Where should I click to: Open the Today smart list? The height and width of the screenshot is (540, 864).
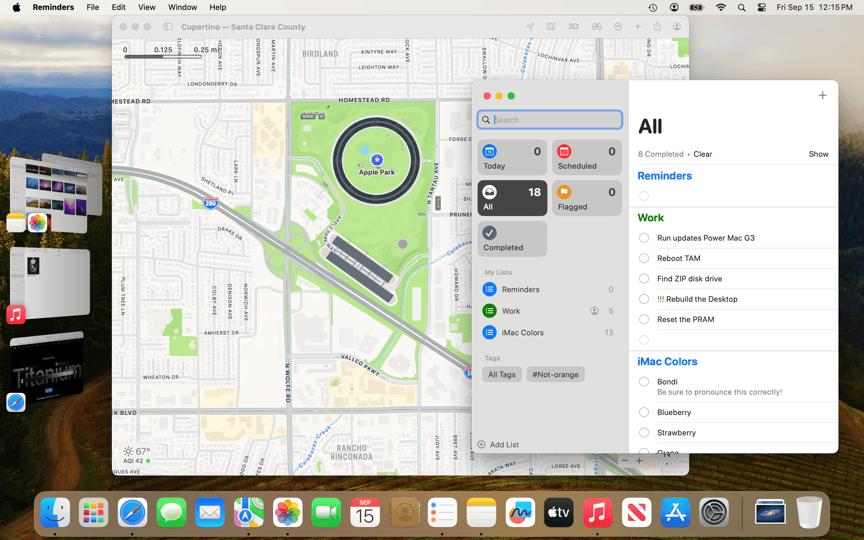tap(512, 158)
